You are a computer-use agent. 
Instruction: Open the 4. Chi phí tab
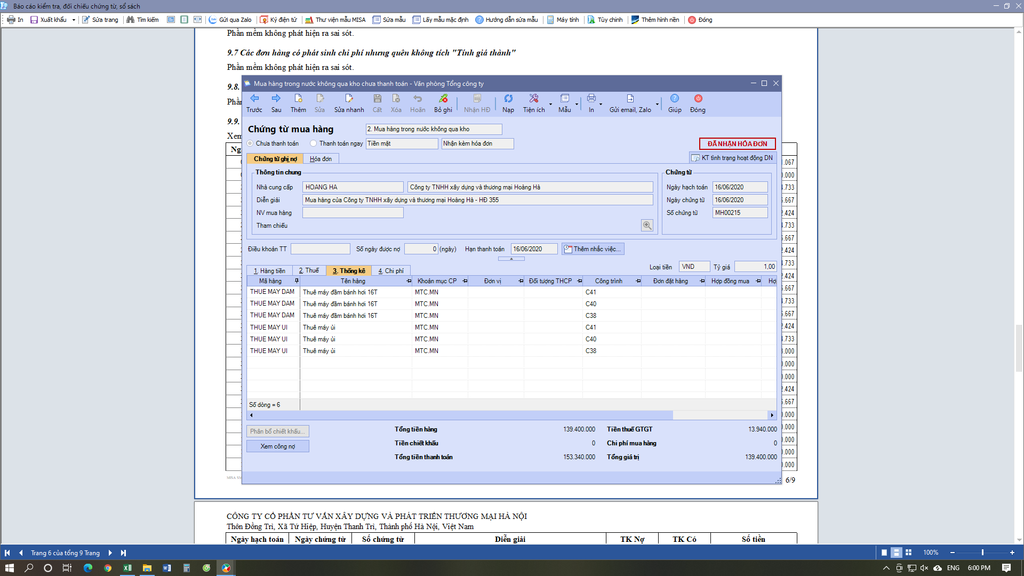[x=391, y=270]
